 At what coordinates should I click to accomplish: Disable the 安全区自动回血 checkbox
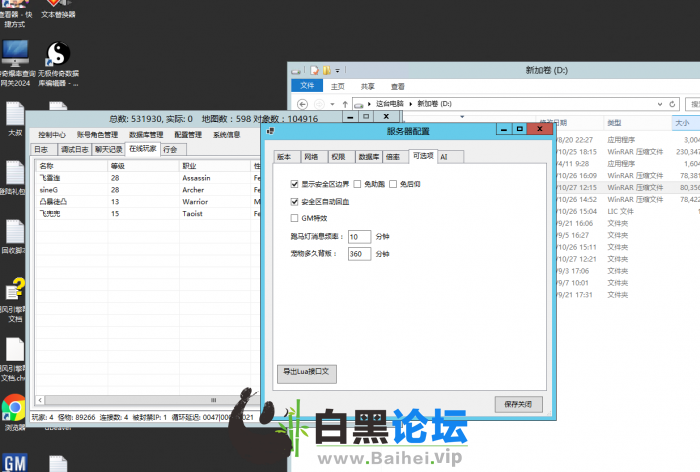(294, 201)
